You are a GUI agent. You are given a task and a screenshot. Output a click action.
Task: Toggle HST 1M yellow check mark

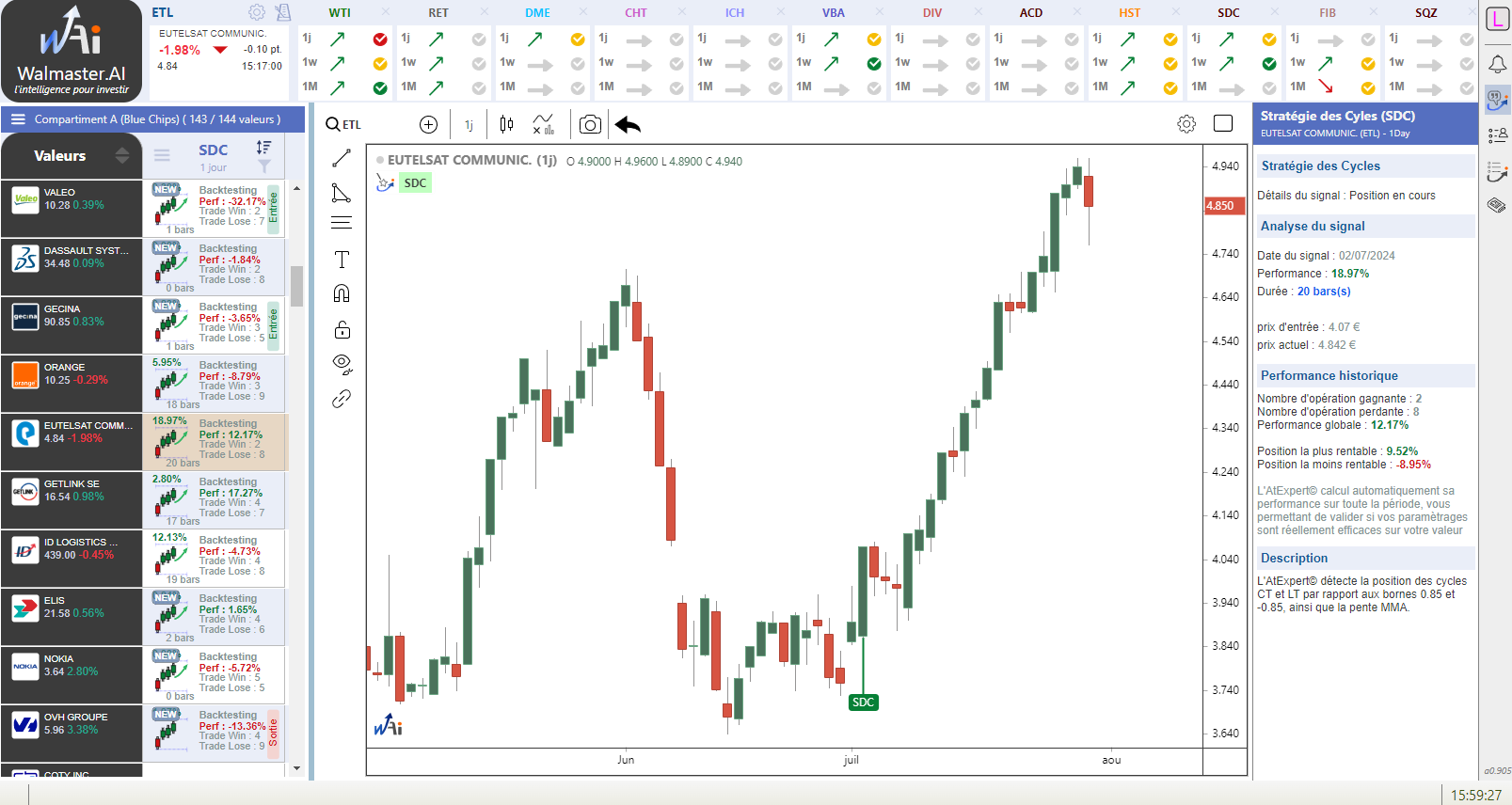pyautogui.click(x=1170, y=88)
